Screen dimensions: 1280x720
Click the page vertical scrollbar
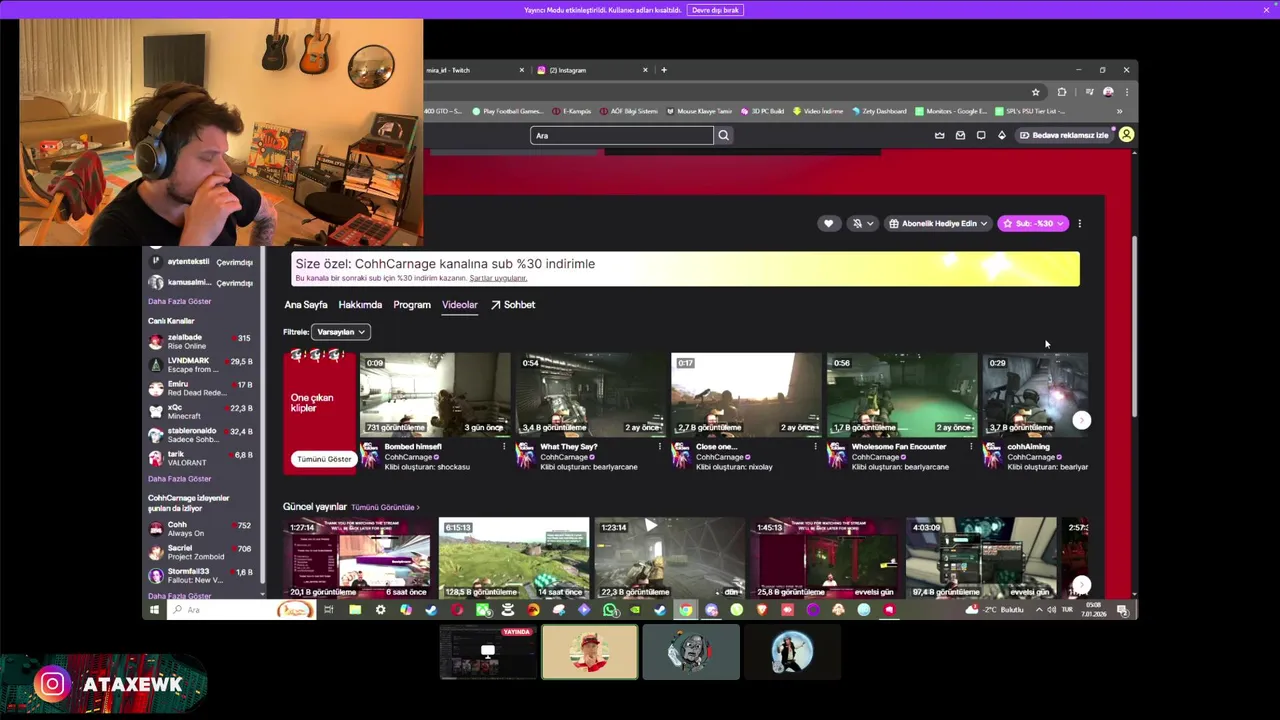(1133, 327)
